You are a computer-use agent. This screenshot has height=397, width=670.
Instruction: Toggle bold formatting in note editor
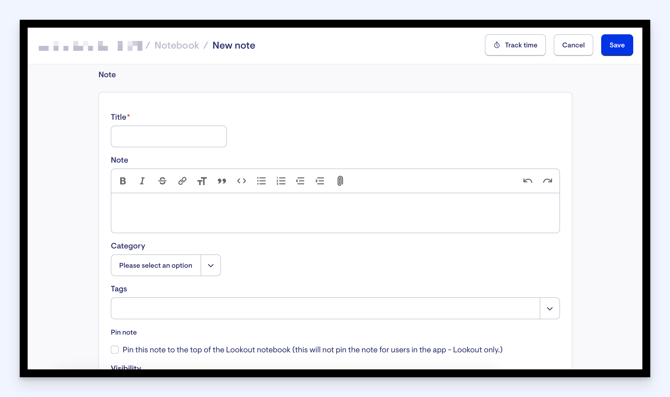(123, 181)
